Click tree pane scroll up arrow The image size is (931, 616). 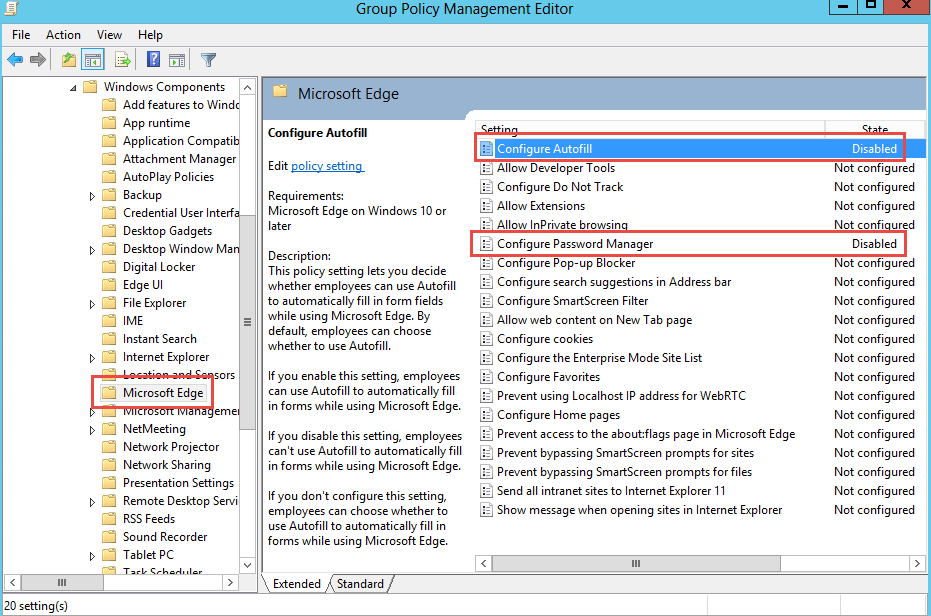coord(248,87)
